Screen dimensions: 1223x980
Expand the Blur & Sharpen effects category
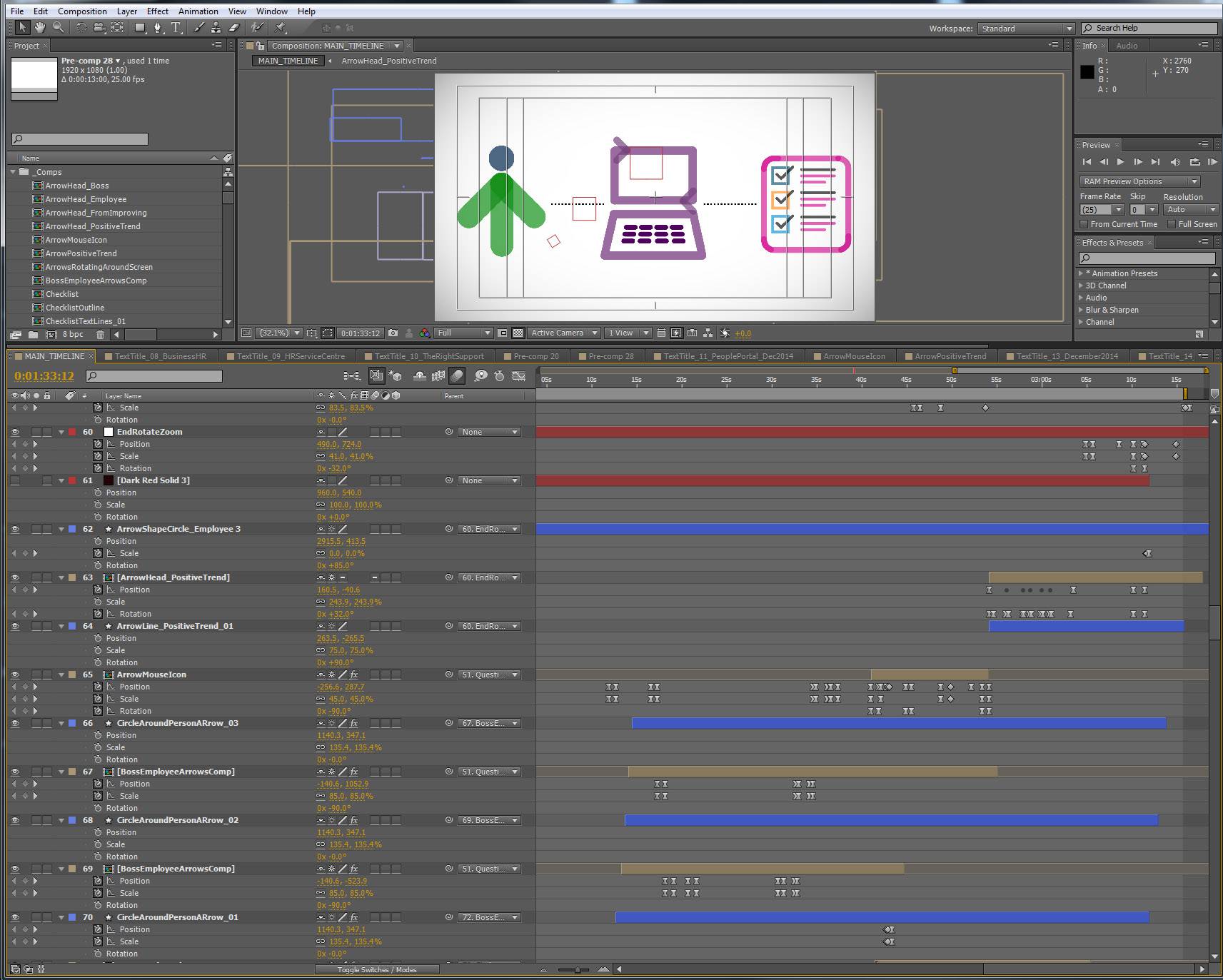point(1080,310)
